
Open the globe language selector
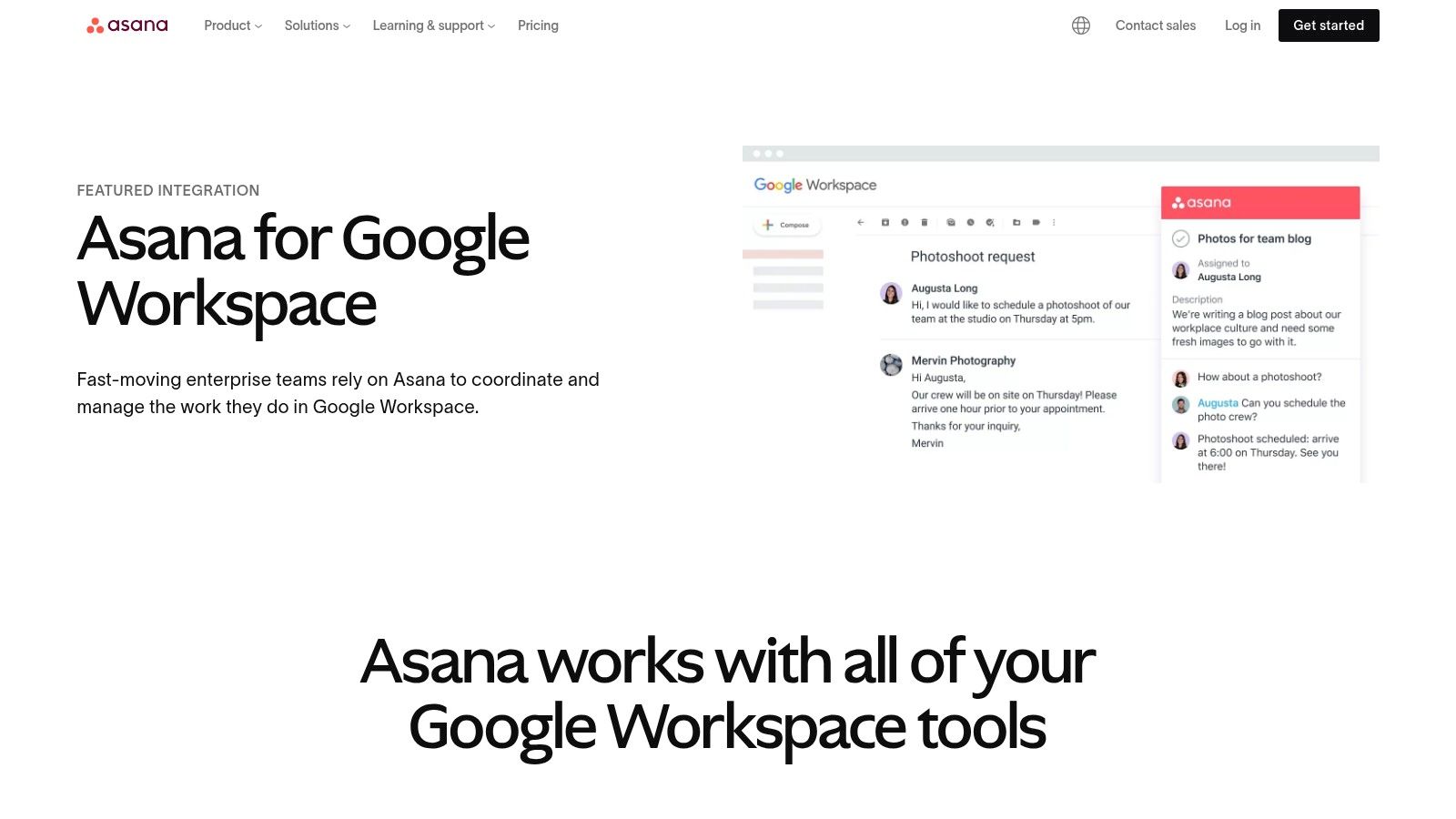pyautogui.click(x=1080, y=25)
